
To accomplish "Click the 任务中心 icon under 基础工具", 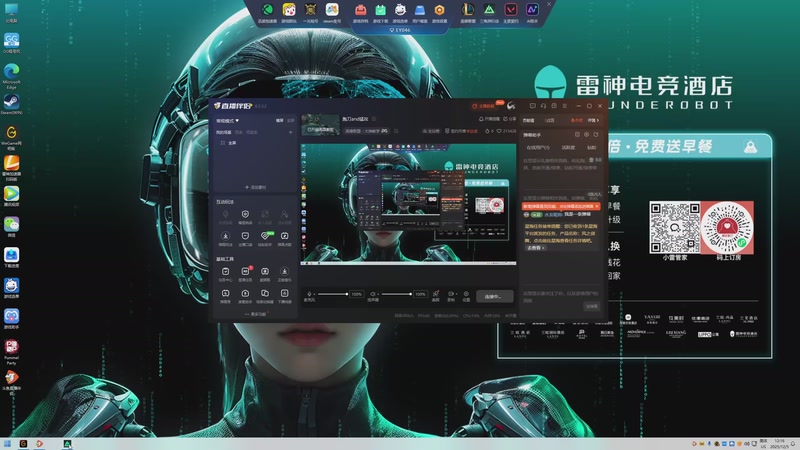I will point(226,271).
